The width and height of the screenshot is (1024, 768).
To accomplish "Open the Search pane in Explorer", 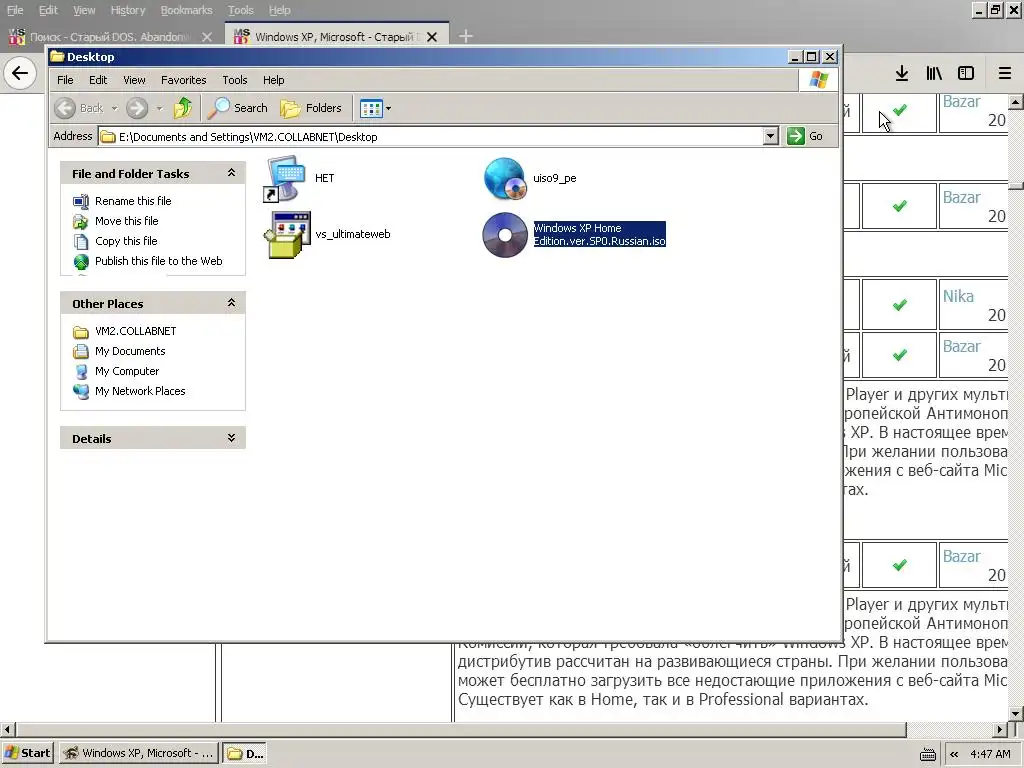I will coord(237,108).
